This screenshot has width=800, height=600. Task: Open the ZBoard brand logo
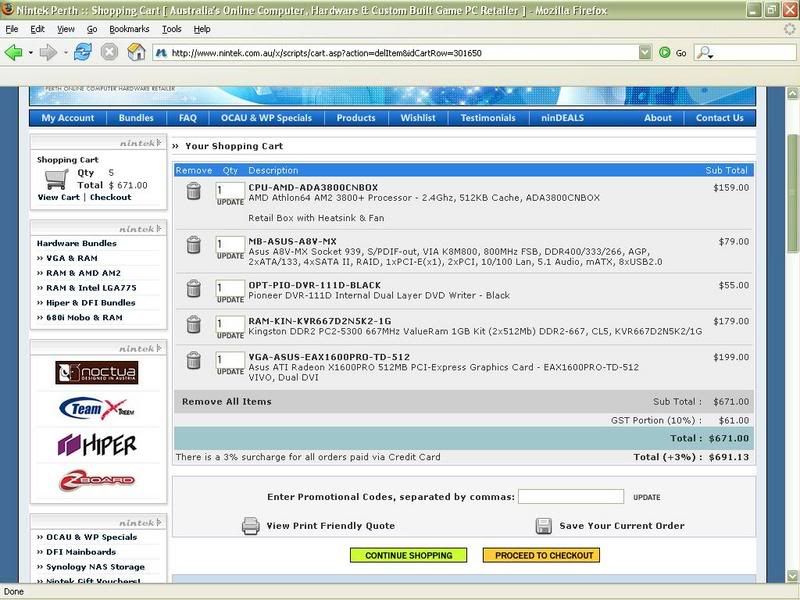[x=96, y=481]
